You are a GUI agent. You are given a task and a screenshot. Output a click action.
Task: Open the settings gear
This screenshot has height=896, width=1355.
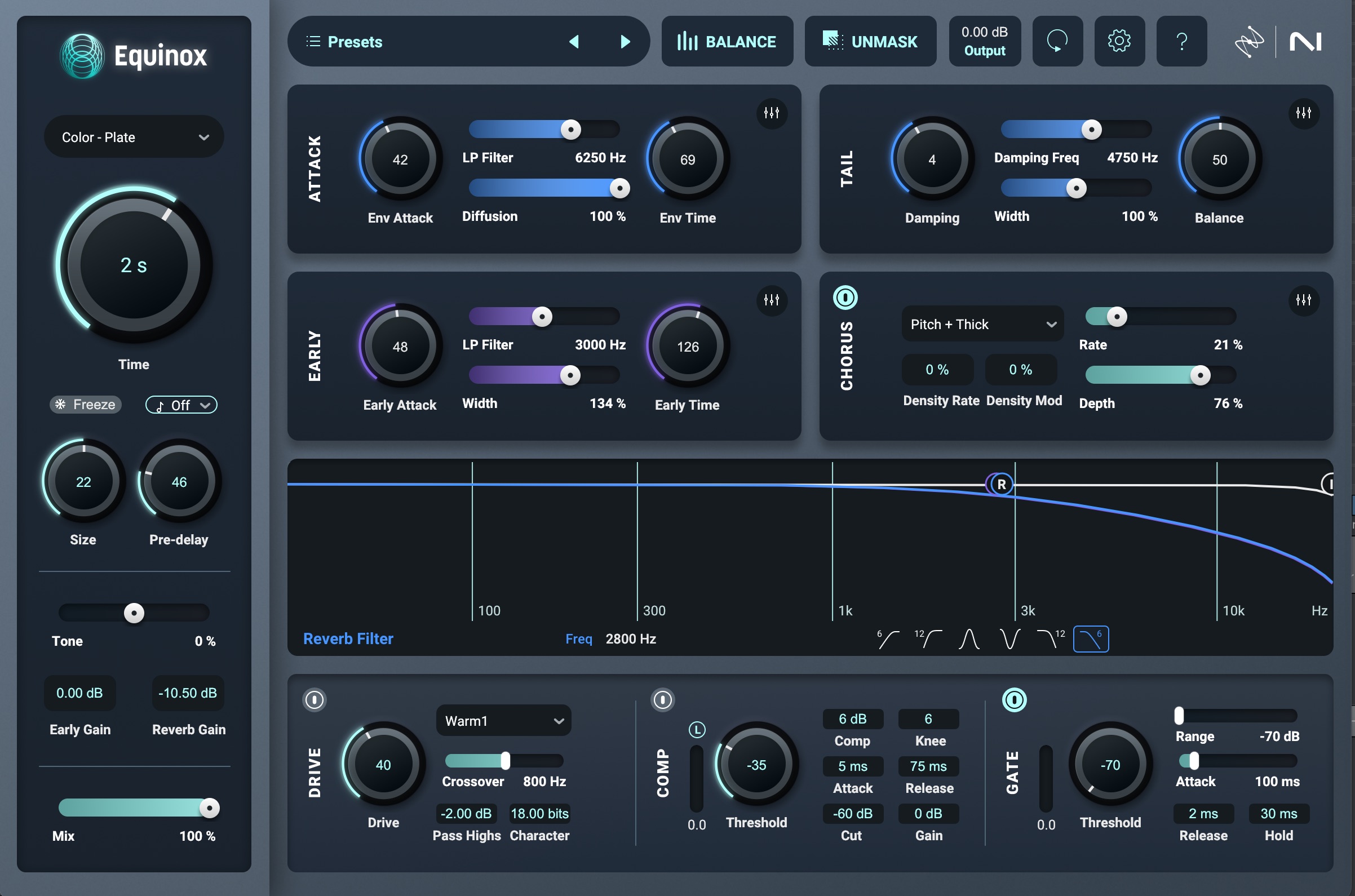pyautogui.click(x=1119, y=41)
